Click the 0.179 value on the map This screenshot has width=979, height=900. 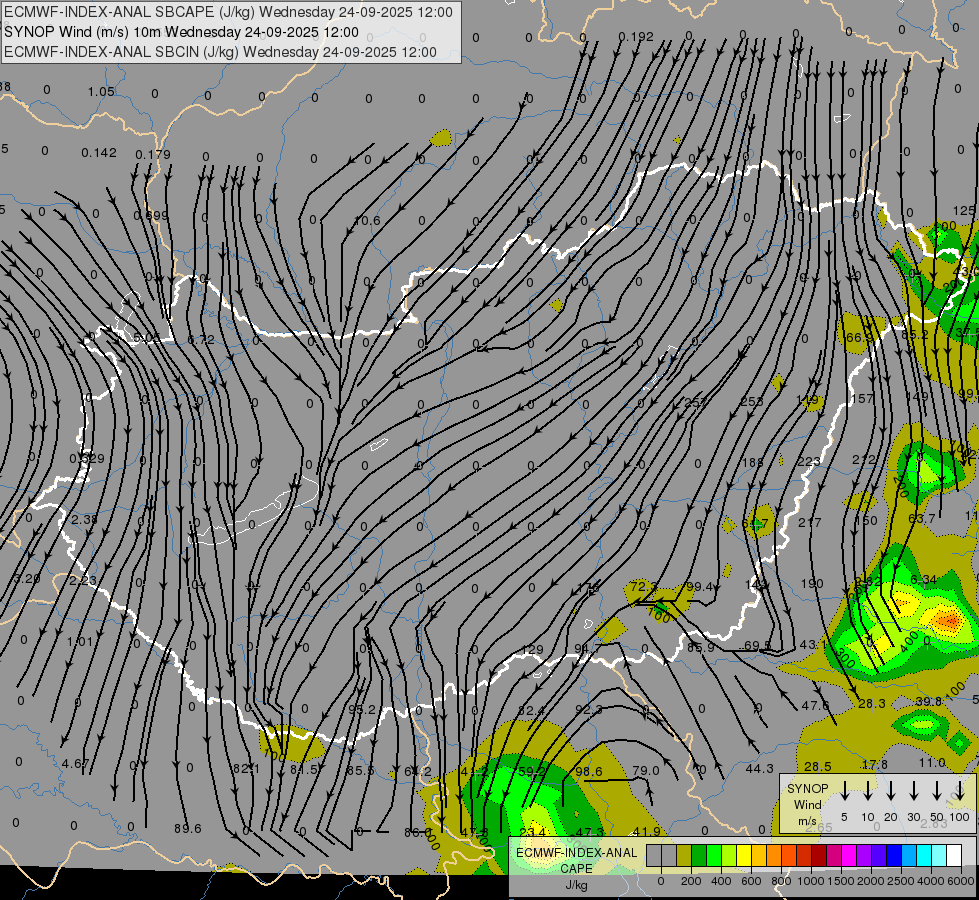(153, 154)
